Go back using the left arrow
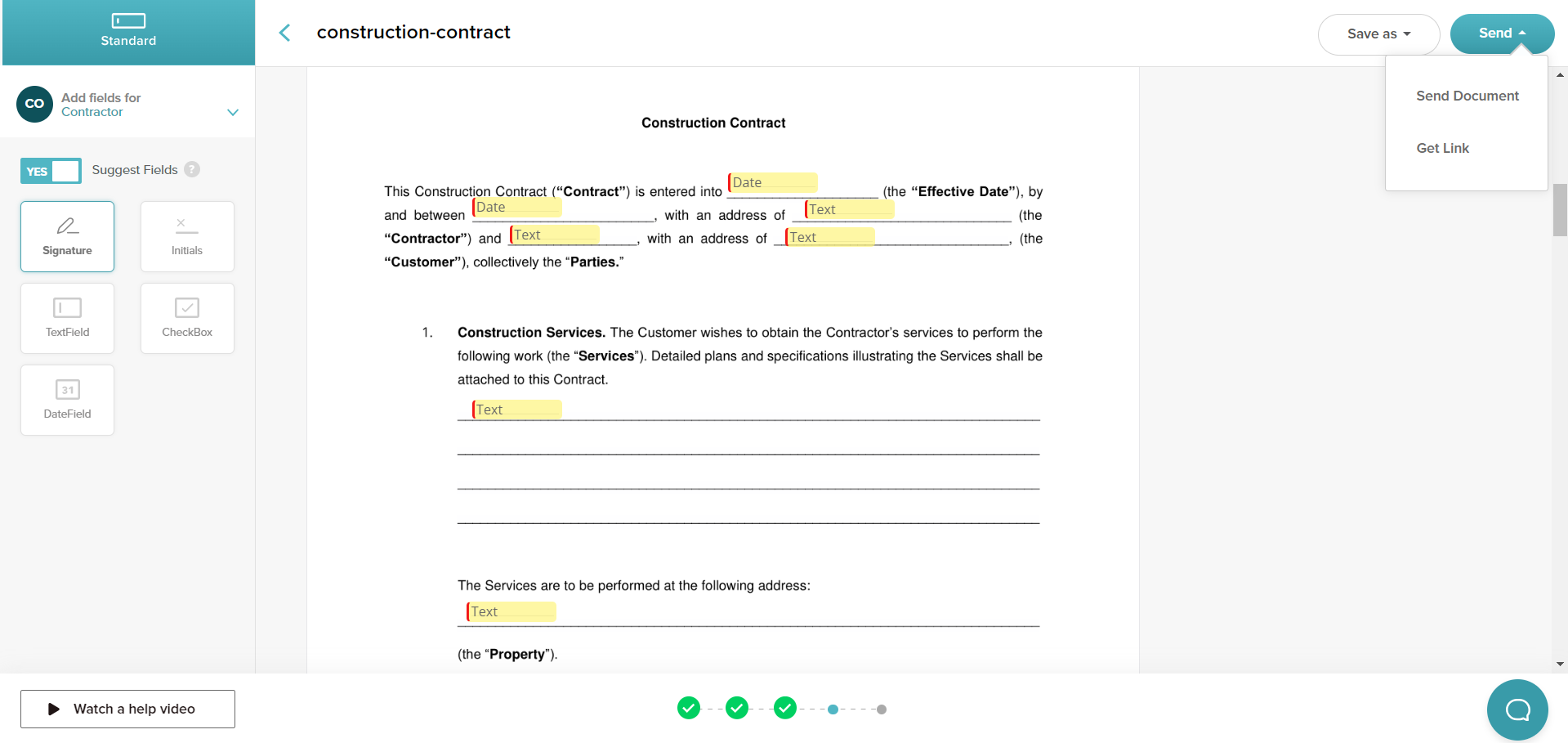The width and height of the screenshot is (1568, 743). 284,33
